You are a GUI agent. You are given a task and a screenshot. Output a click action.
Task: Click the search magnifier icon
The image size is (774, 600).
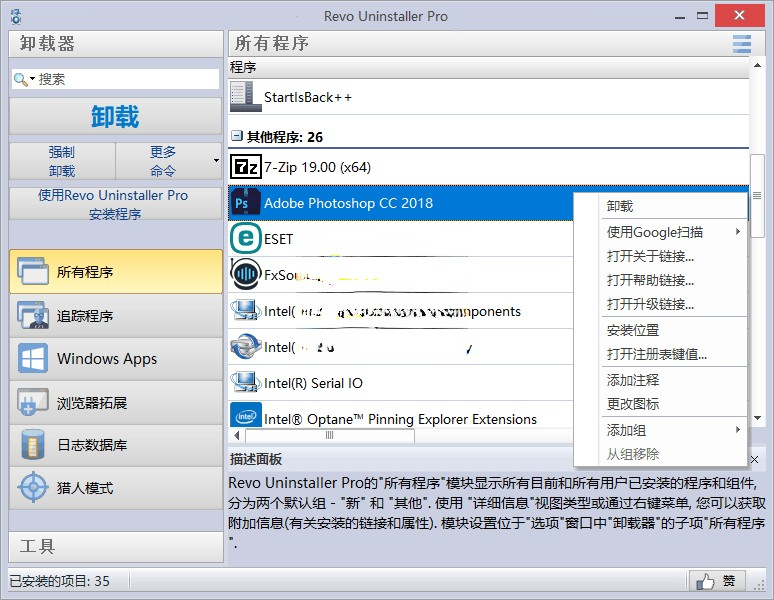[x=20, y=79]
